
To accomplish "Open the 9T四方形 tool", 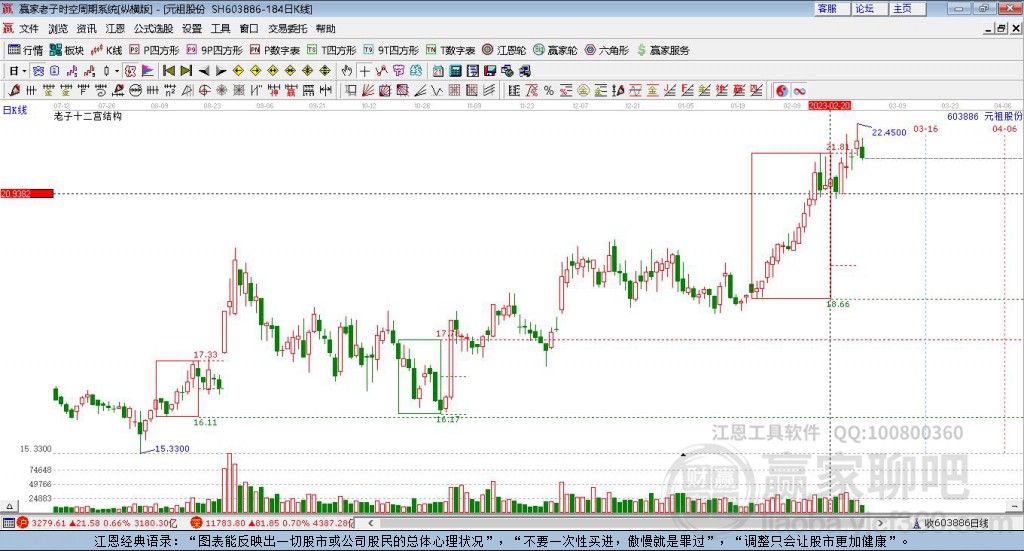I will (391, 50).
